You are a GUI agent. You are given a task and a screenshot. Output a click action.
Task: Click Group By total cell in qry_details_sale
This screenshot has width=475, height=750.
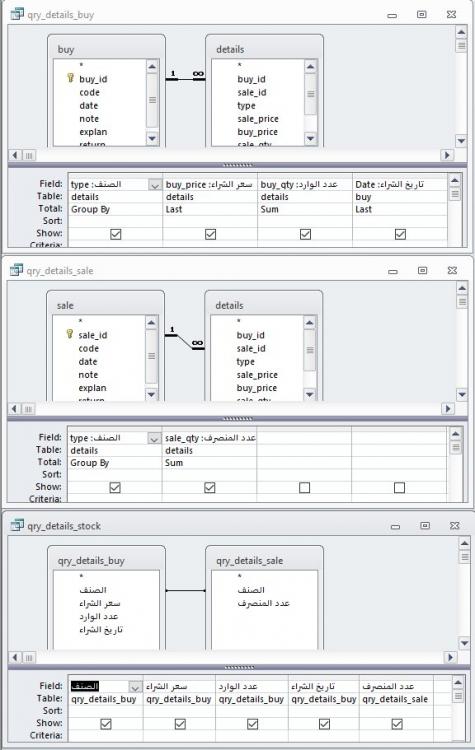coord(114,463)
